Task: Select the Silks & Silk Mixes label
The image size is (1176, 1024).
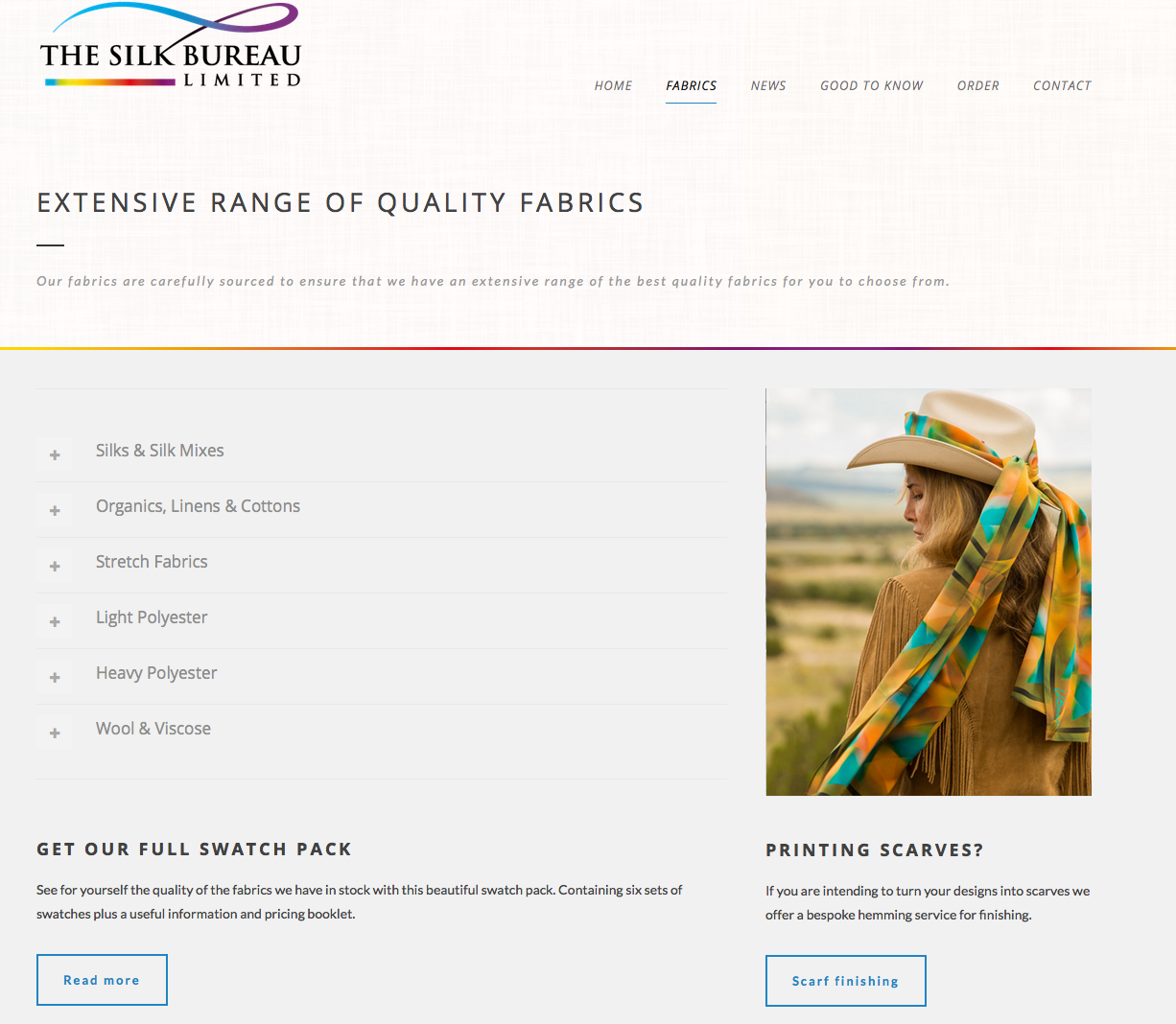Action: click(160, 451)
